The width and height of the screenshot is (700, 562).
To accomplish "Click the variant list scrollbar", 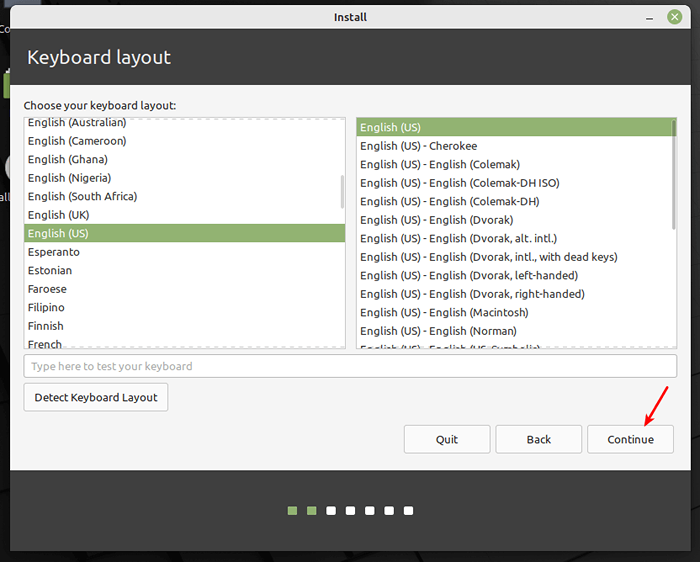I will click(674, 175).
